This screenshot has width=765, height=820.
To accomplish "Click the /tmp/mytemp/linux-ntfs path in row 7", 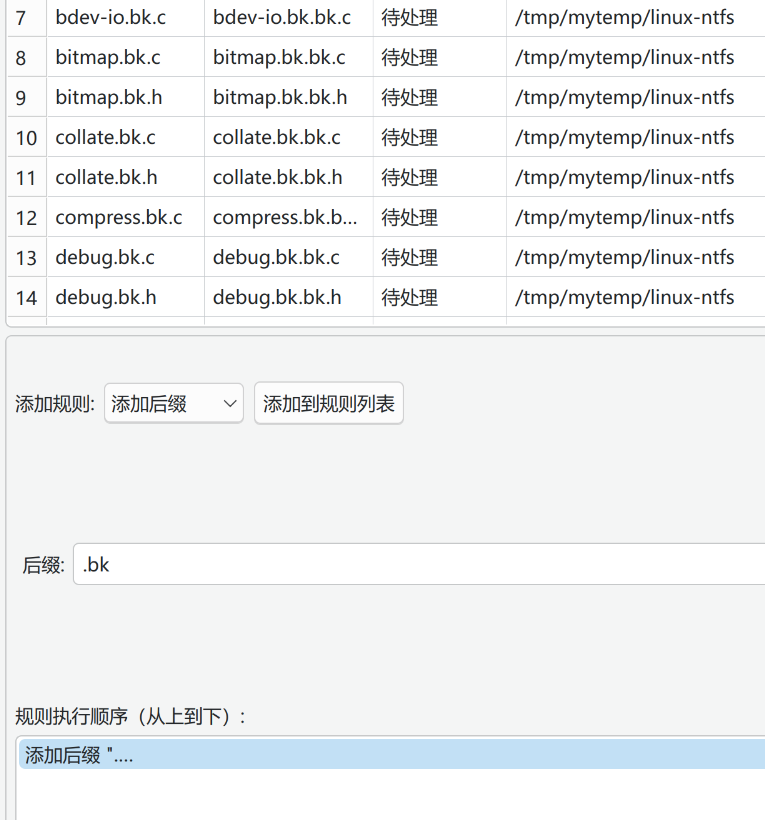I will (x=636, y=17).
